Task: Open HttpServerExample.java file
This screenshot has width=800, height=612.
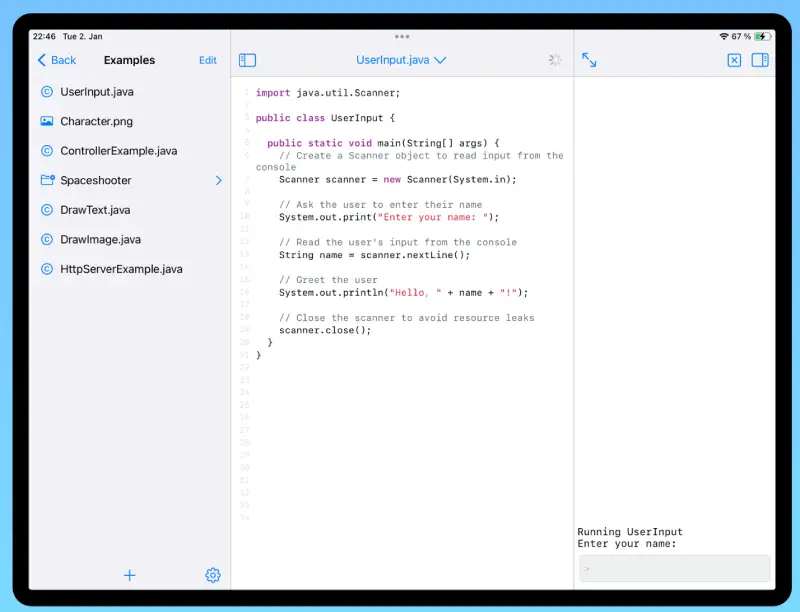Action: click(121, 269)
